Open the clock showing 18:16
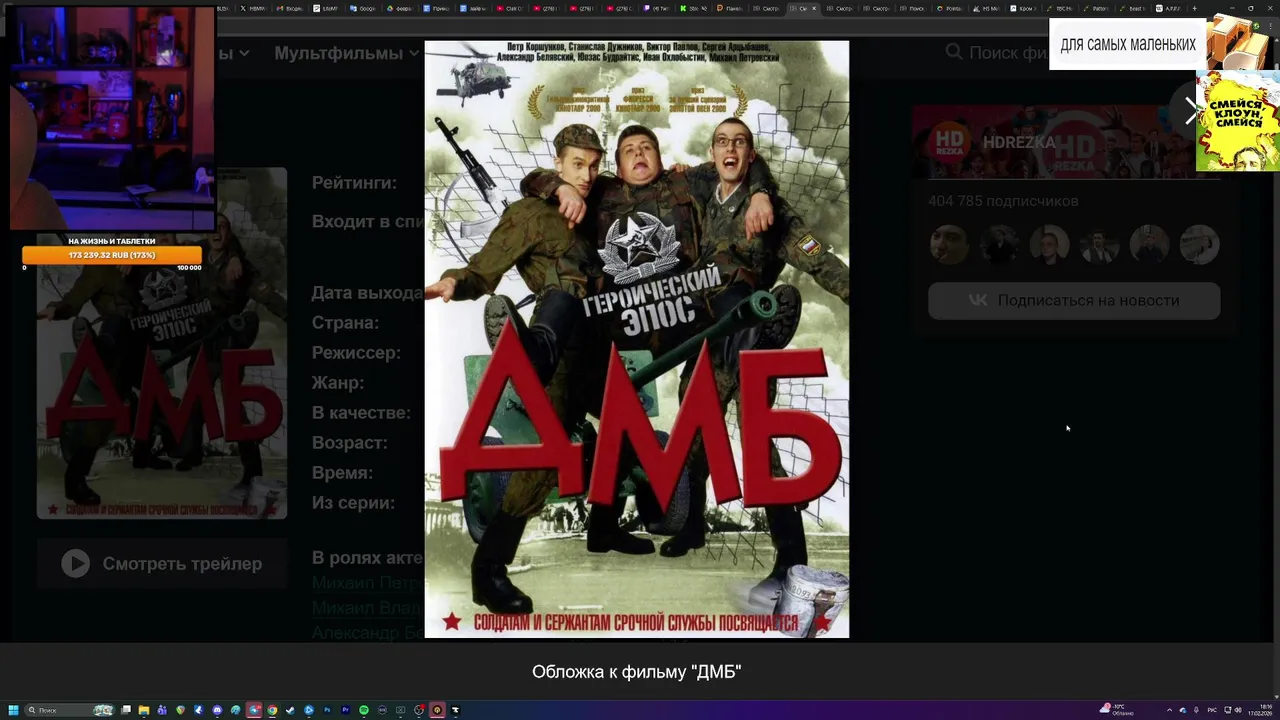The width and height of the screenshot is (1280, 720). pos(1261,710)
